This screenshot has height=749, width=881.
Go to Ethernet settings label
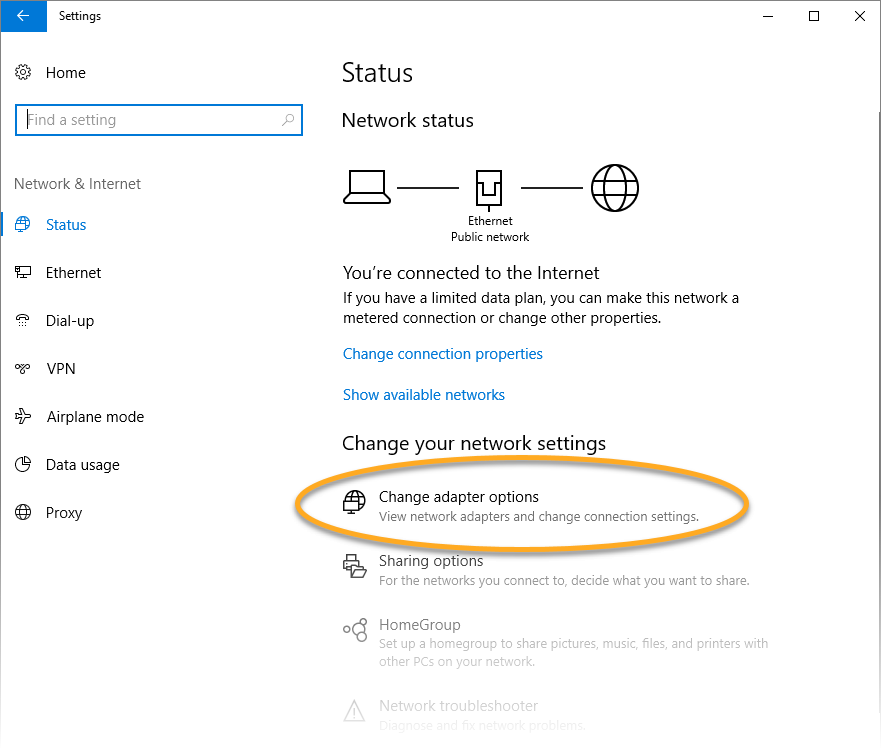pos(73,273)
